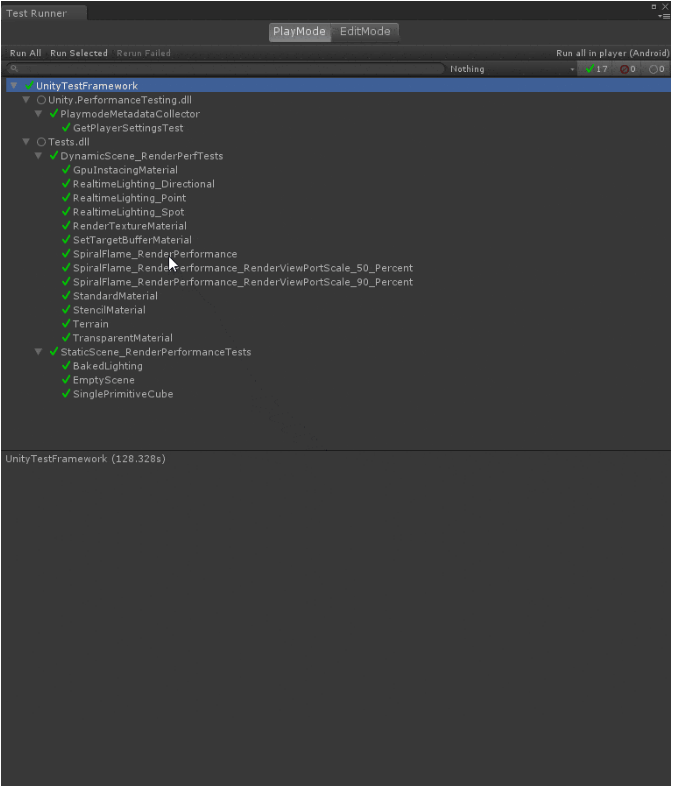This screenshot has height=789, width=674.
Task: Click the green checkmark beside RealtimeLighting_Spot
Action: pos(66,211)
